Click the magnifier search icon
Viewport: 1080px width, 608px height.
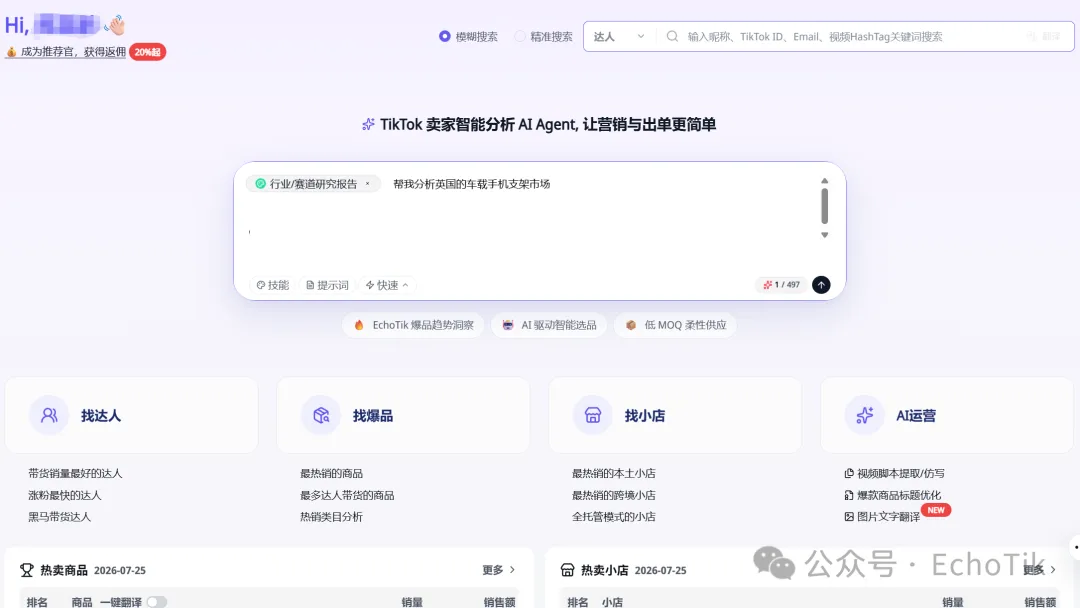(672, 36)
